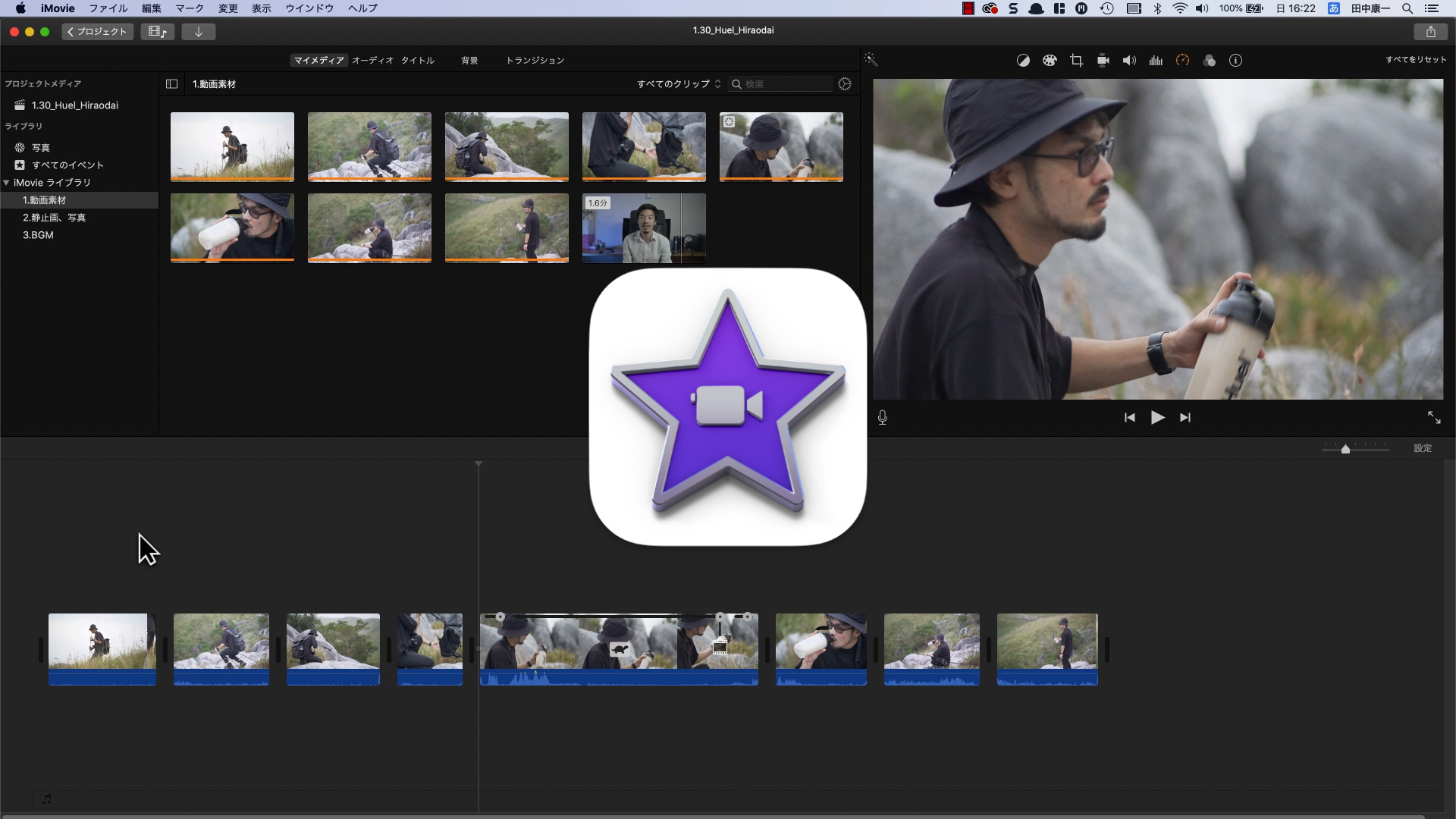Click the magic wand auto-enhance icon

pyautogui.click(x=871, y=60)
